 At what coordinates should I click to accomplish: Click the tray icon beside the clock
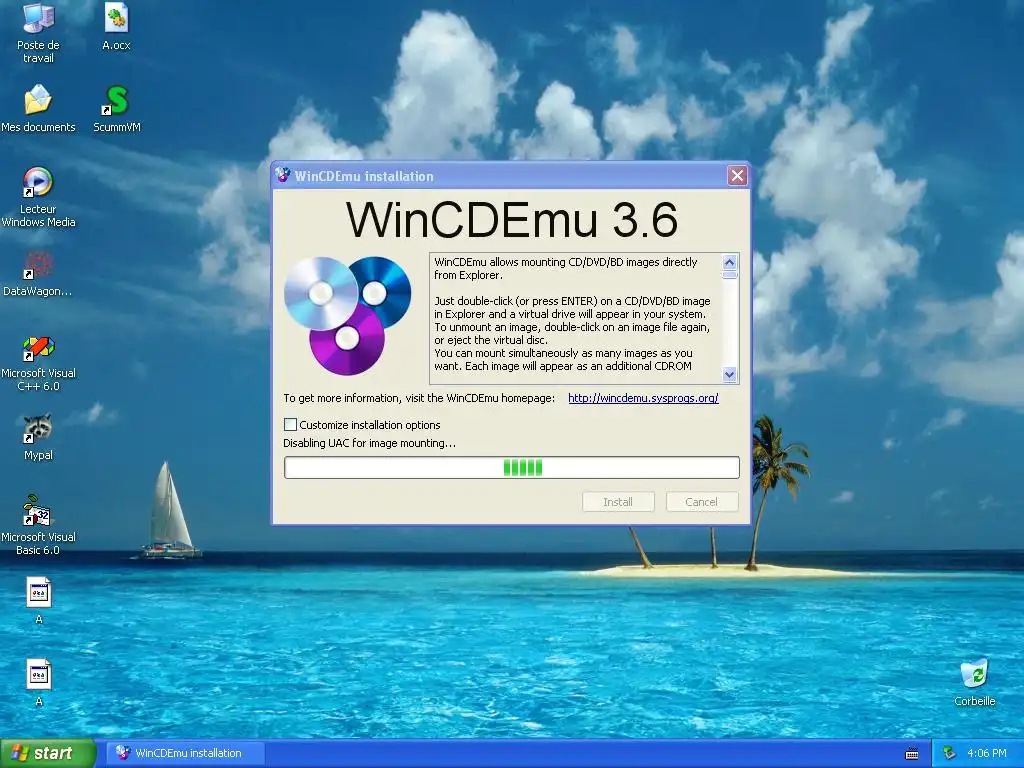[949, 753]
